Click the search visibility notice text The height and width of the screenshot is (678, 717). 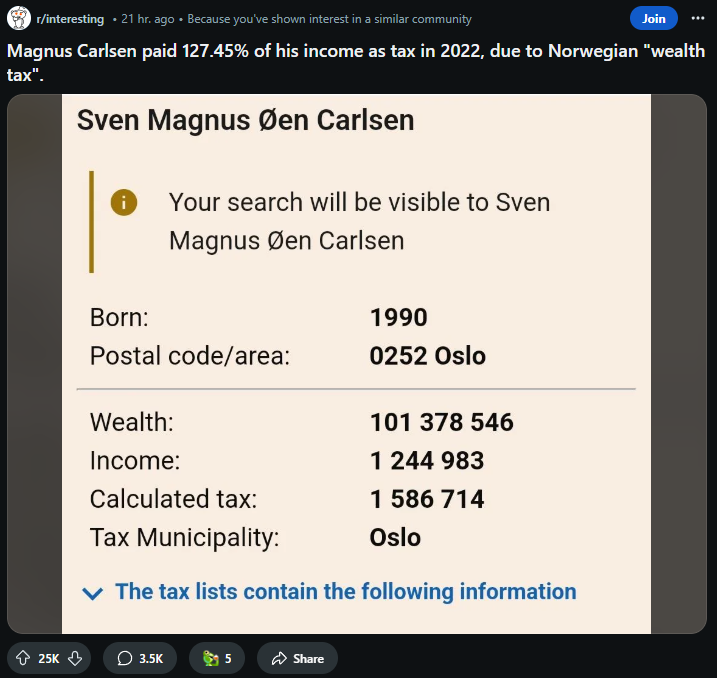coord(359,221)
